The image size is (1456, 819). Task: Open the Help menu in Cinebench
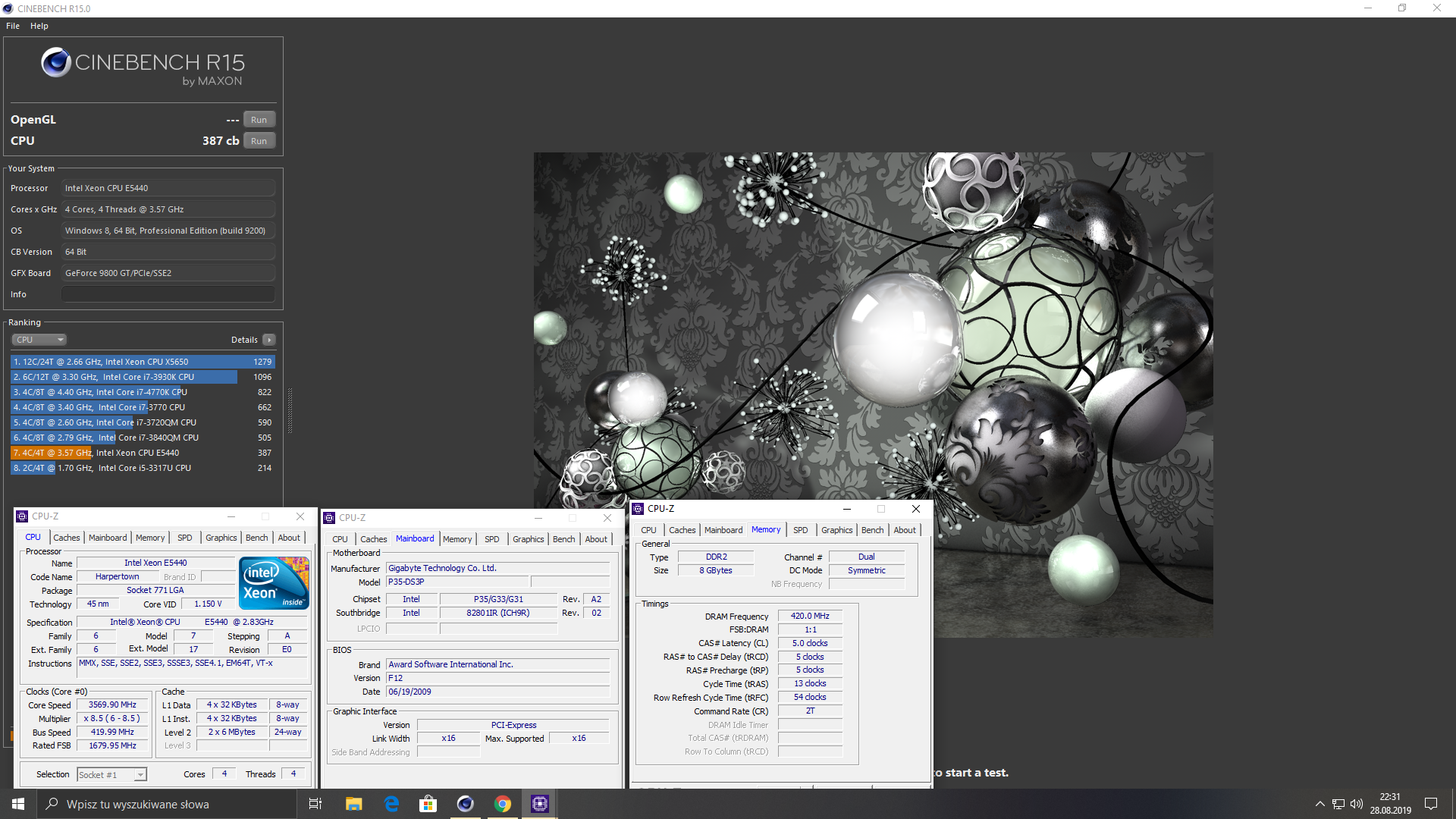tap(39, 26)
